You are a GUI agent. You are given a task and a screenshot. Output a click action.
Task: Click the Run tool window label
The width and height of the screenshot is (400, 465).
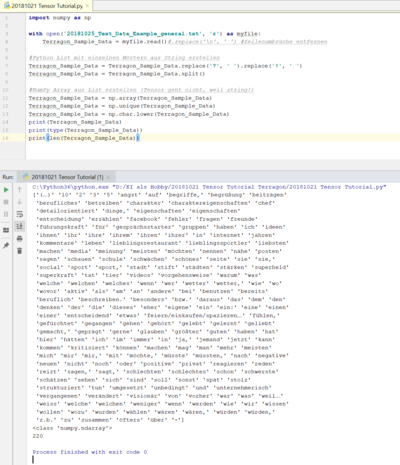(8, 177)
